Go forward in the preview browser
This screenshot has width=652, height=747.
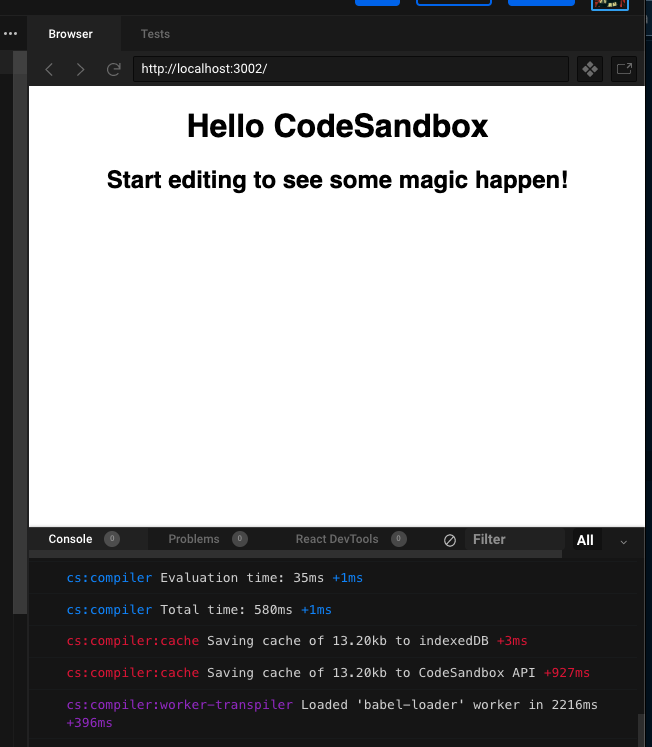click(80, 70)
